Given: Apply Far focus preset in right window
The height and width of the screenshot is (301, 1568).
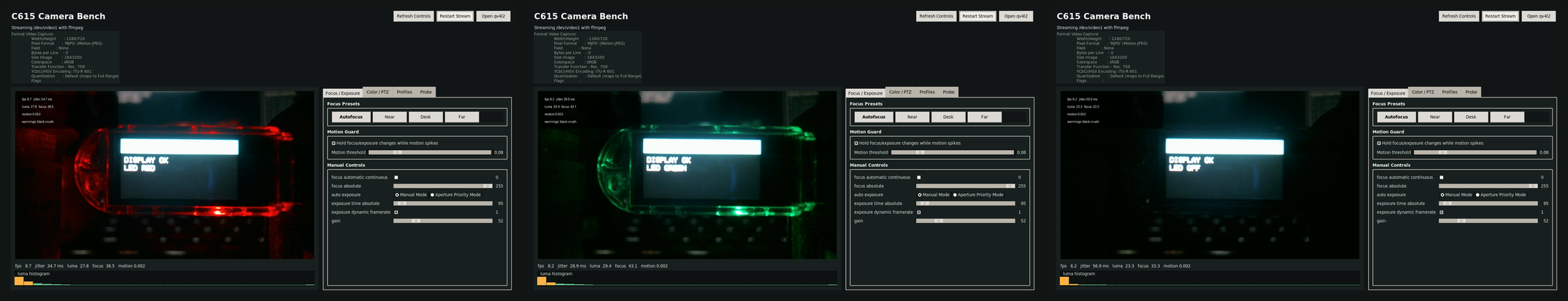Looking at the screenshot, I should [1507, 117].
